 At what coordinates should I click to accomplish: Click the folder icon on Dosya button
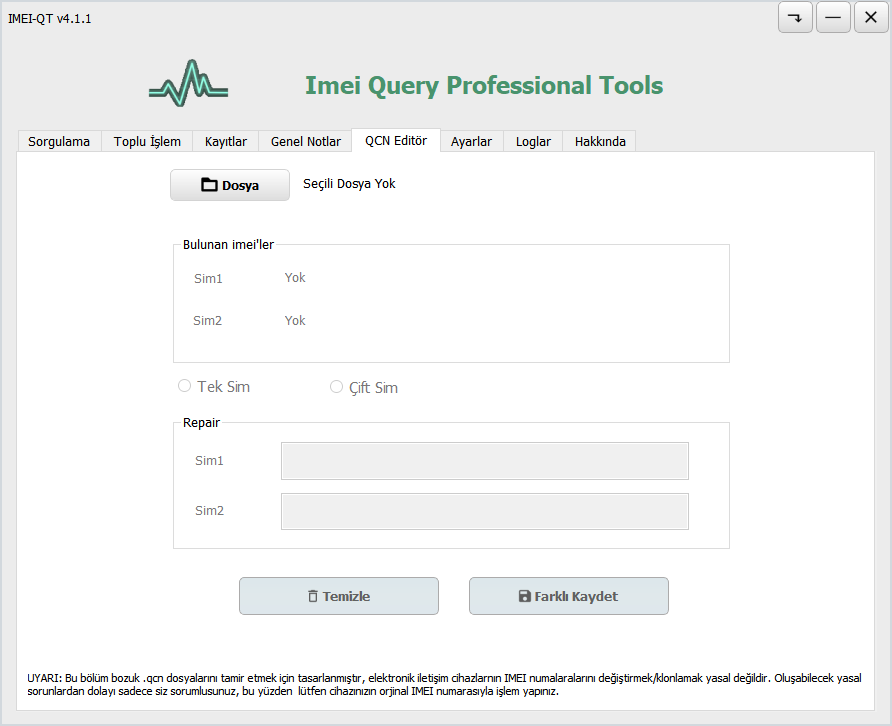click(x=209, y=185)
